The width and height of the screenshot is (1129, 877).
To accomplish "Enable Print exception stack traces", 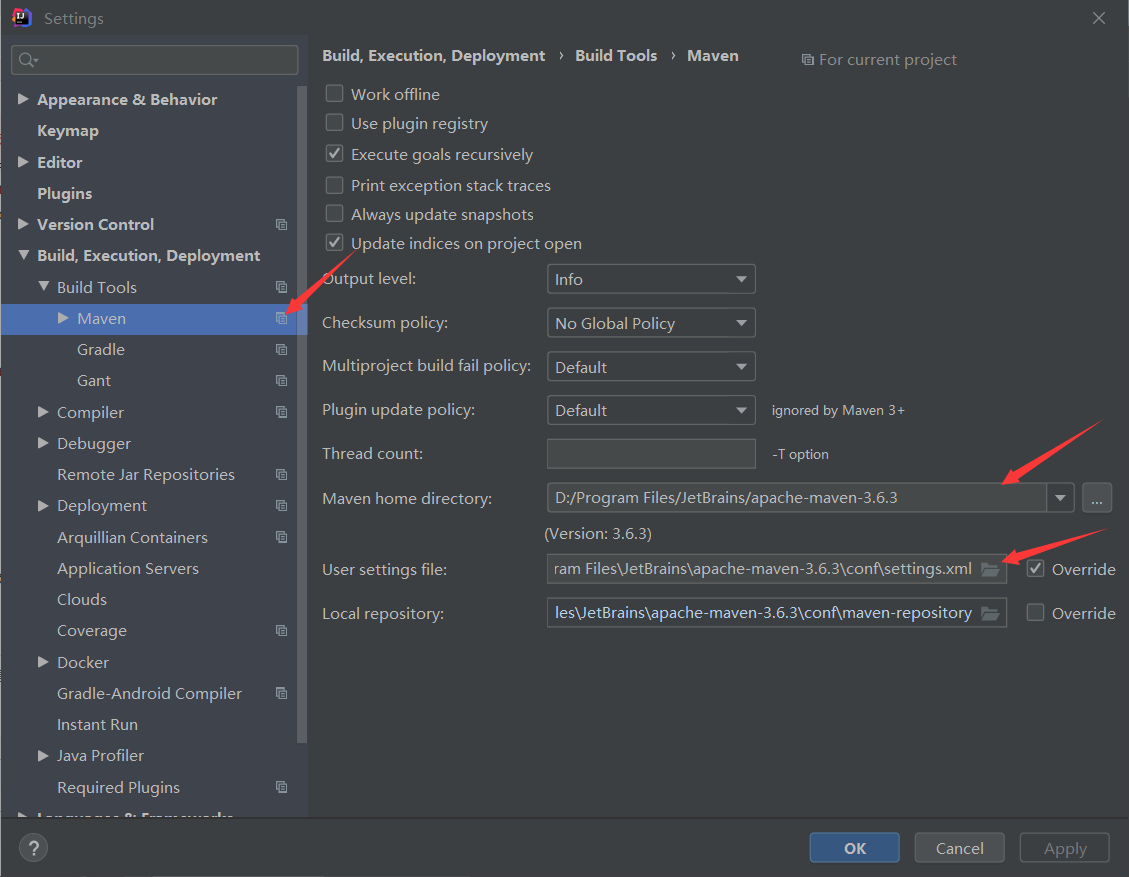I will pos(334,185).
